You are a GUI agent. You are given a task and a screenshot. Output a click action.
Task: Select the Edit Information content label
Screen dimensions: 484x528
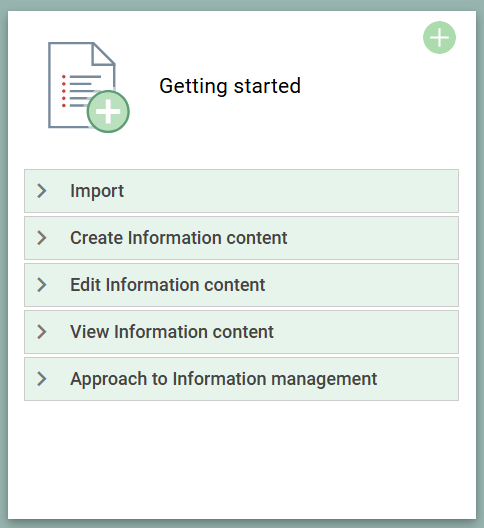pyautogui.click(x=167, y=285)
